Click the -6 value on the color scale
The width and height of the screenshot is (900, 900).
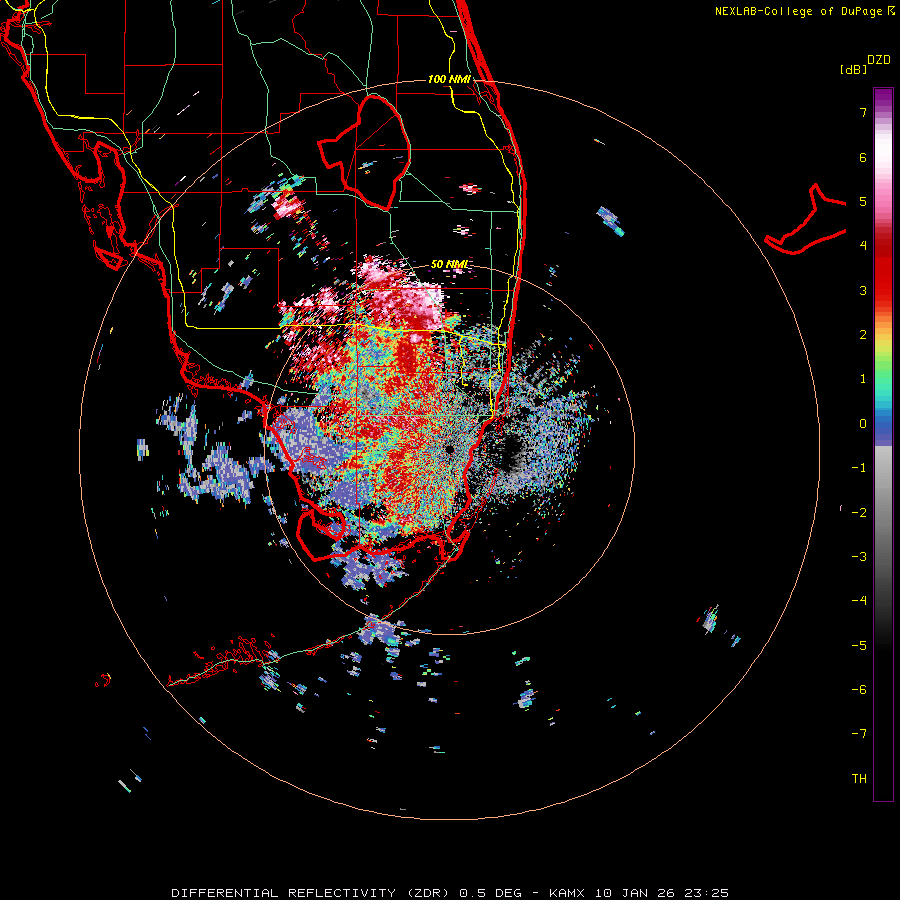click(x=859, y=690)
